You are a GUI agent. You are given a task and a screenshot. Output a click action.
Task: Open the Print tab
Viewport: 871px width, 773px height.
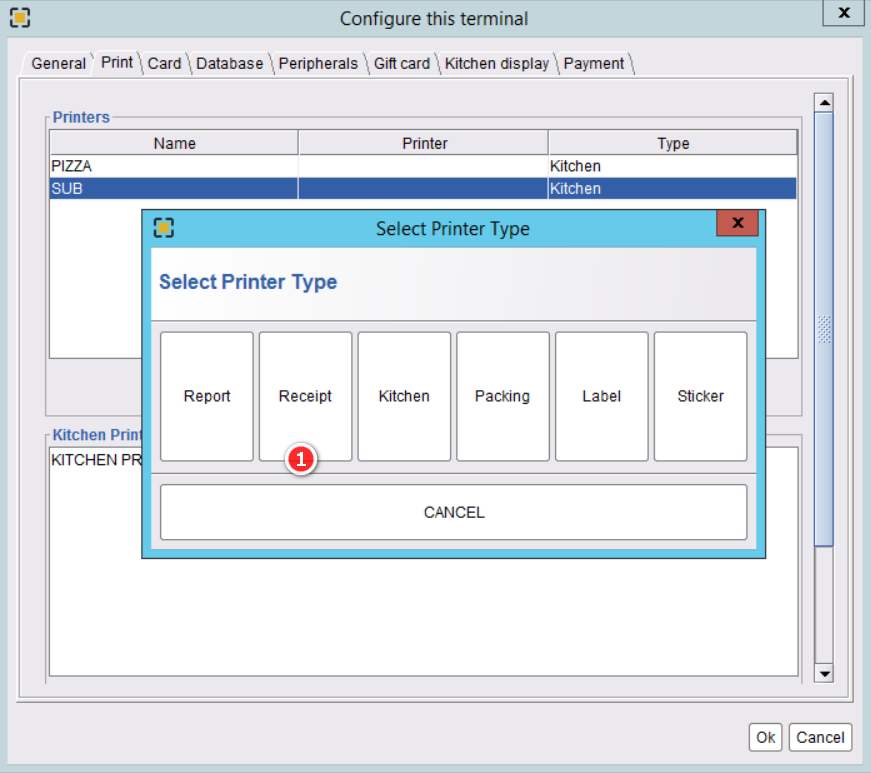point(117,62)
